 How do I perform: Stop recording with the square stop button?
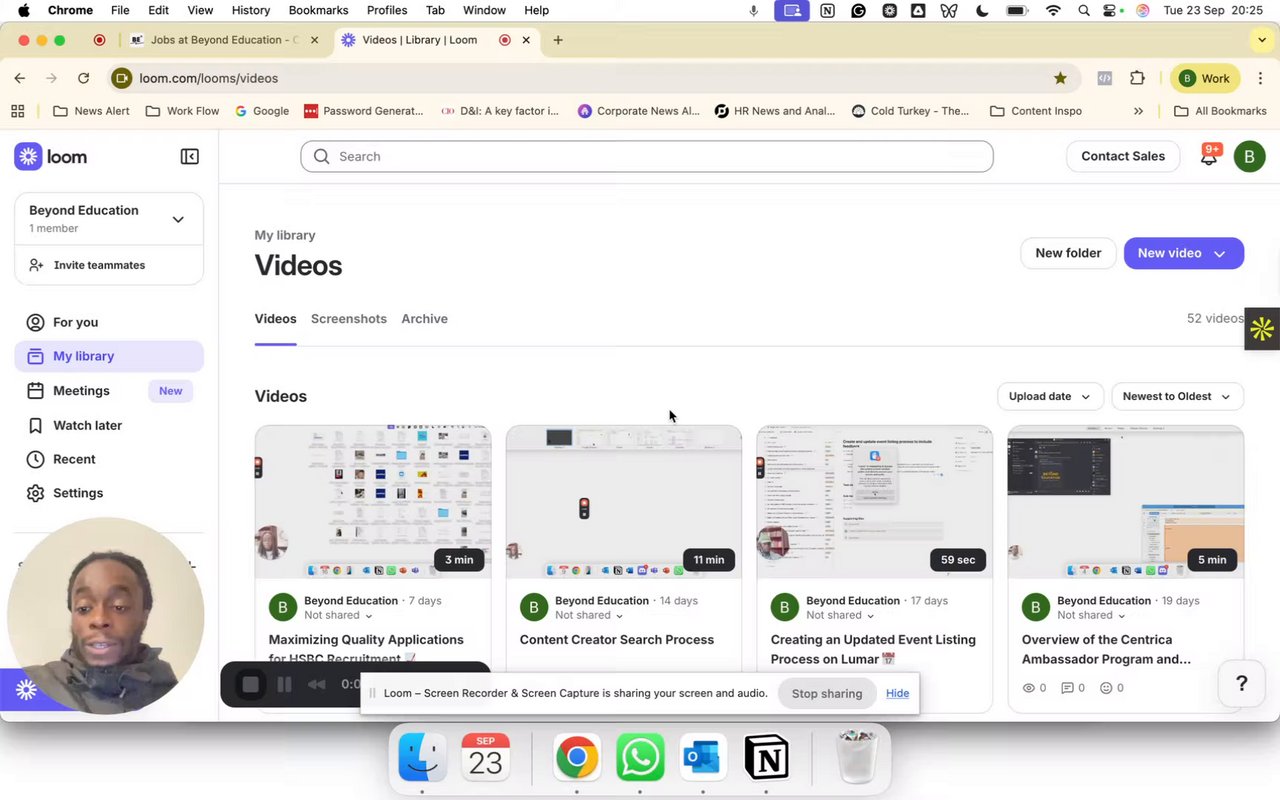click(251, 685)
